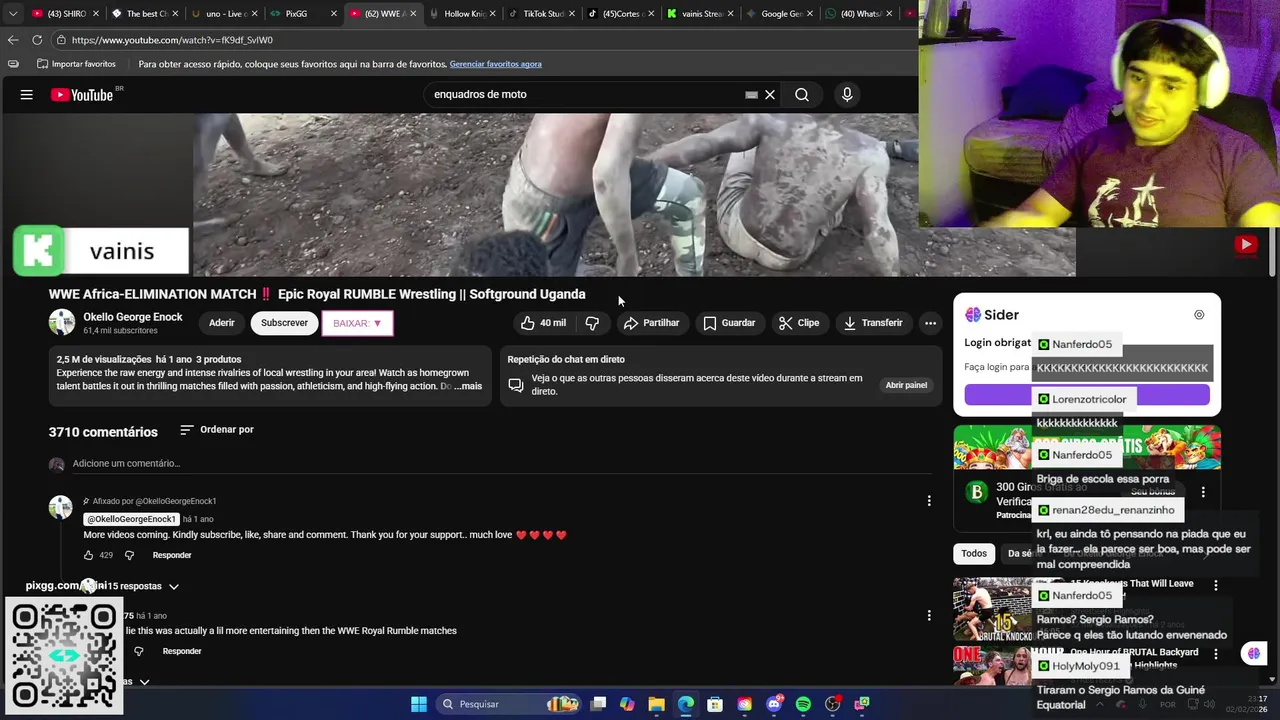
Task: Focus the Adicione um comentário field
Action: (x=500, y=464)
